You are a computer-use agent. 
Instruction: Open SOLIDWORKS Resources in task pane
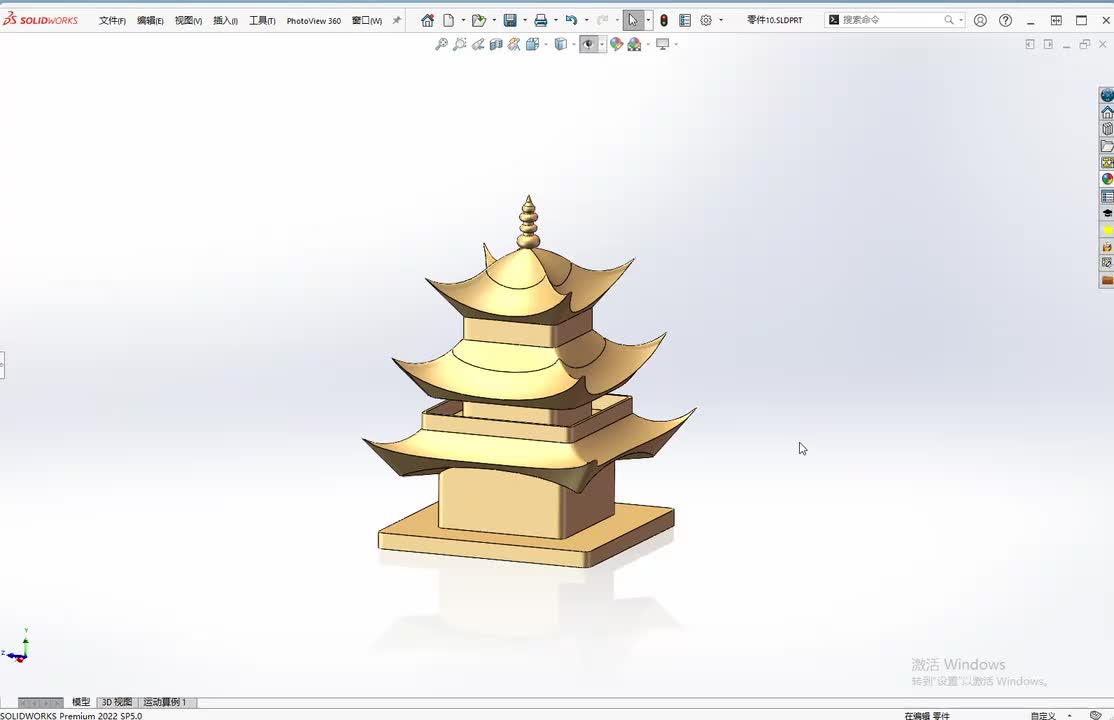click(x=1107, y=112)
